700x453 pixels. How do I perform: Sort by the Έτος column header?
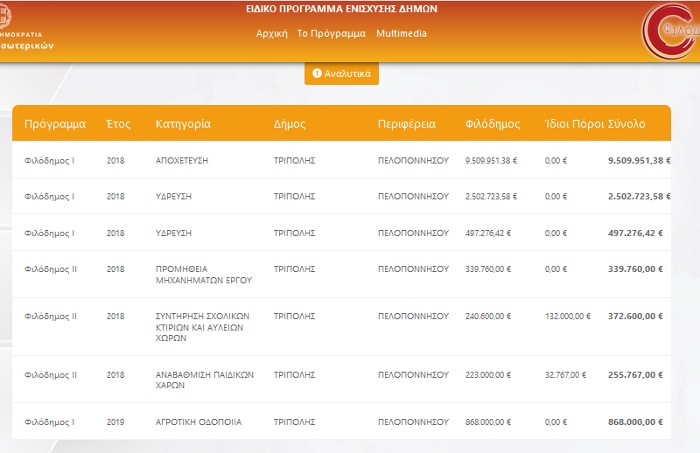[118, 124]
